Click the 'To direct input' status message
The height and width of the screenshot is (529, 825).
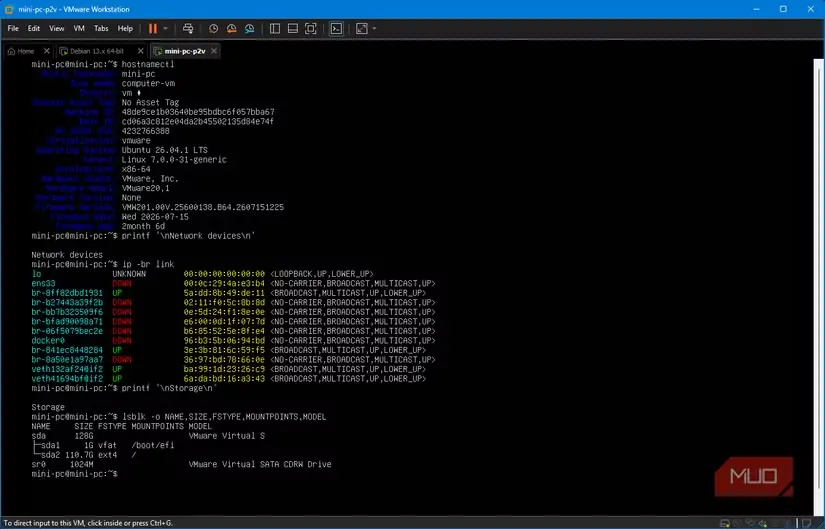tap(88, 523)
